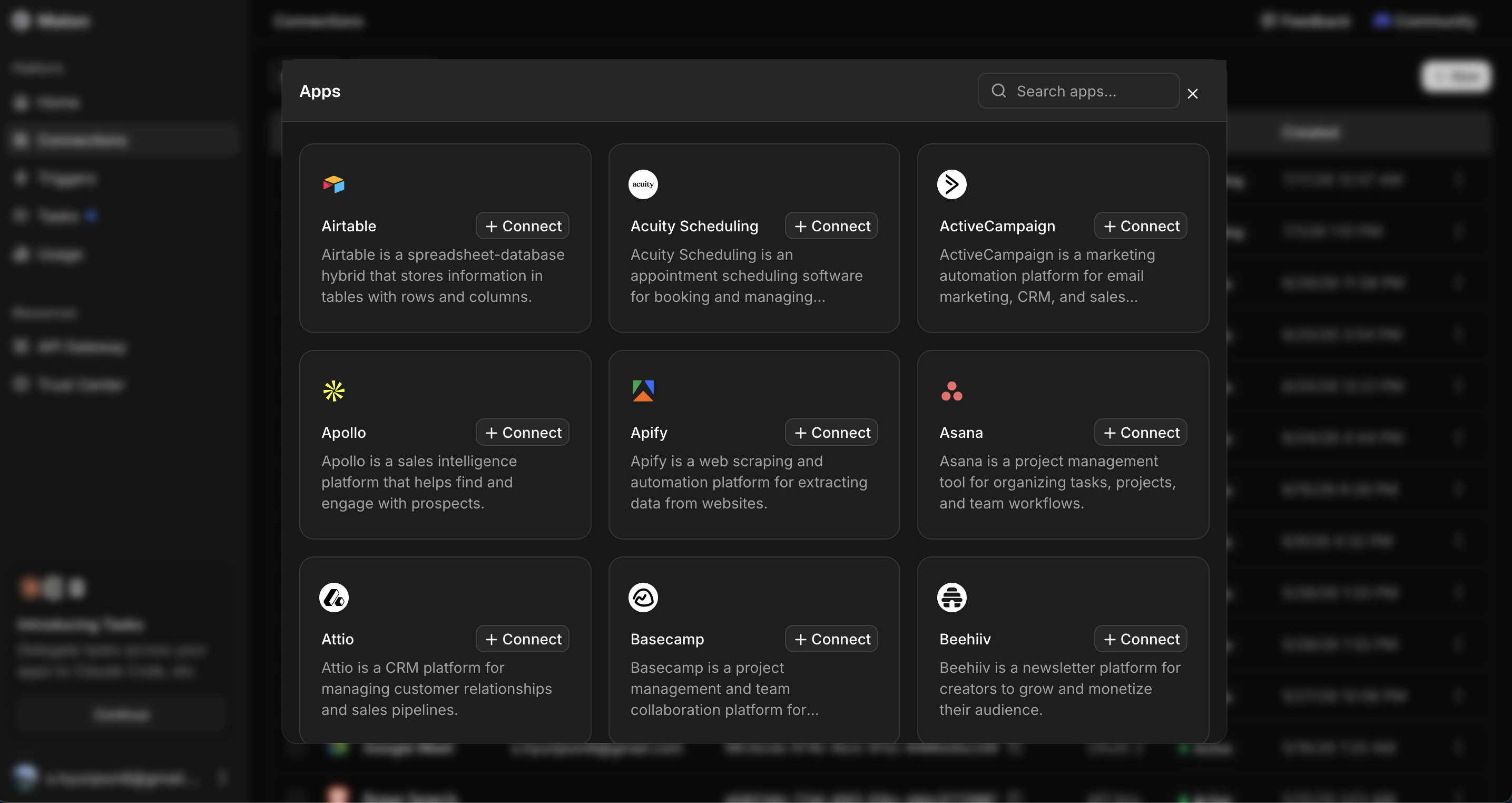This screenshot has width=1512, height=803.
Task: Click the Attio logo icon
Action: [333, 598]
